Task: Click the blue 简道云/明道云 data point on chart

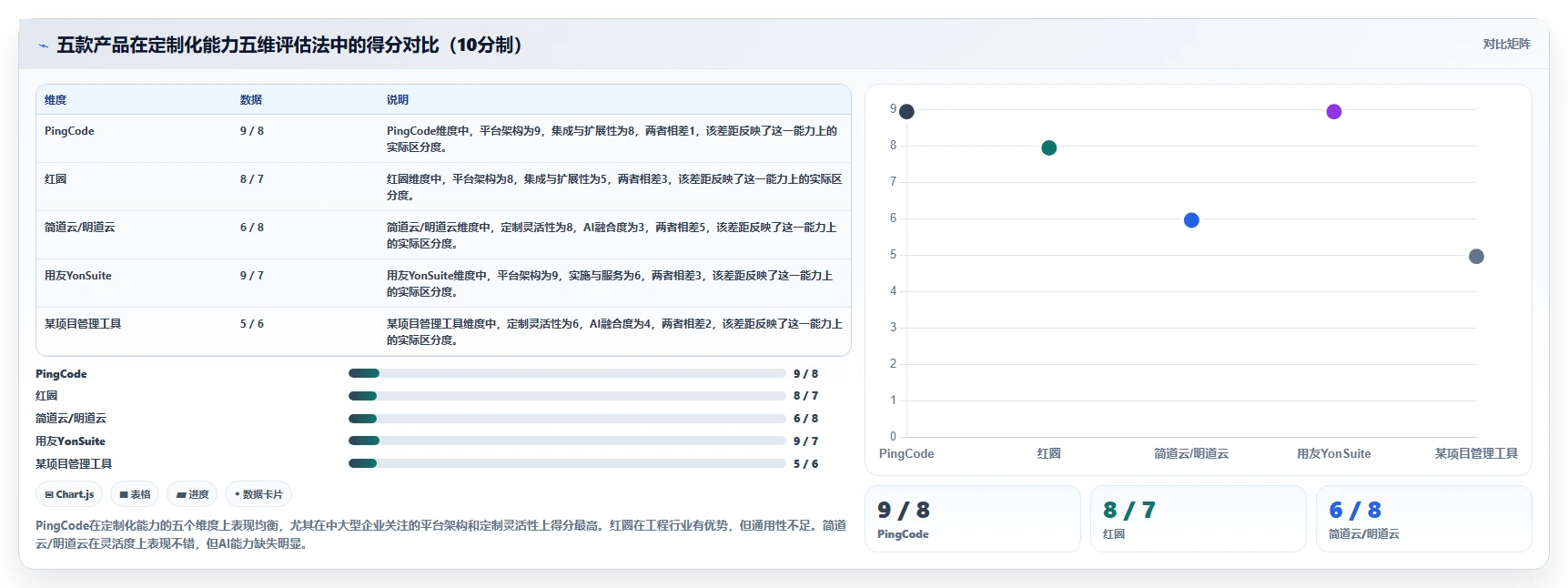Action: pos(1191,220)
